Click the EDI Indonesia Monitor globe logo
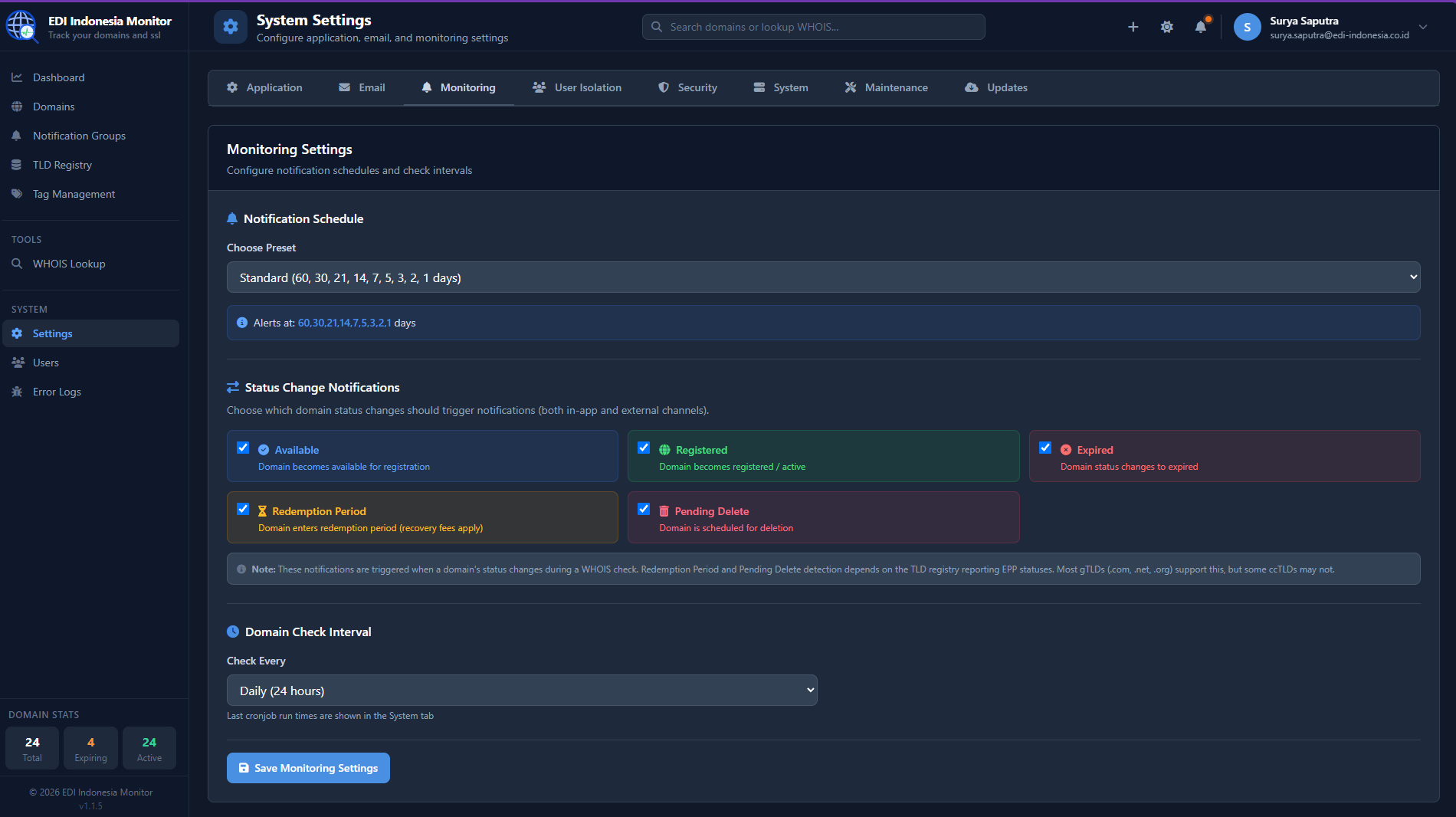The height and width of the screenshot is (817, 1456). coord(21,26)
